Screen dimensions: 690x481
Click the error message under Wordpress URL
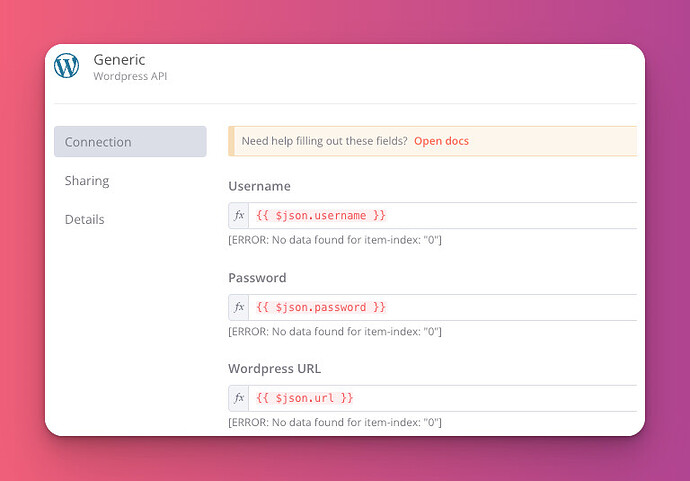coord(335,422)
